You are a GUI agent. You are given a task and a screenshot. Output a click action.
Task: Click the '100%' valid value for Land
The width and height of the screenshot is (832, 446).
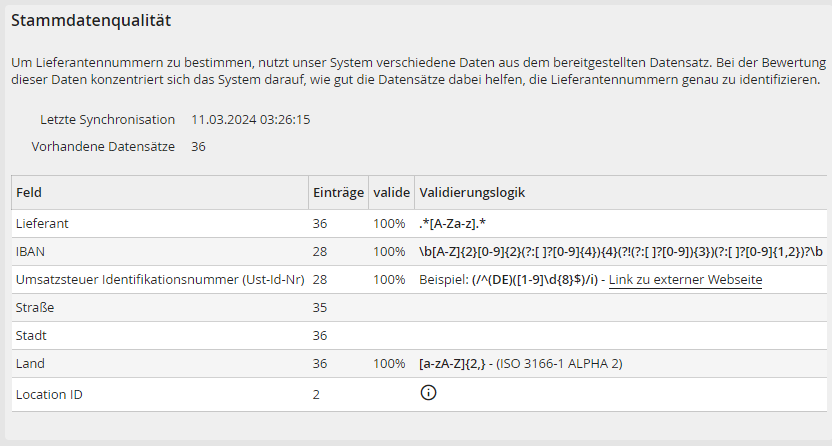pyautogui.click(x=389, y=363)
